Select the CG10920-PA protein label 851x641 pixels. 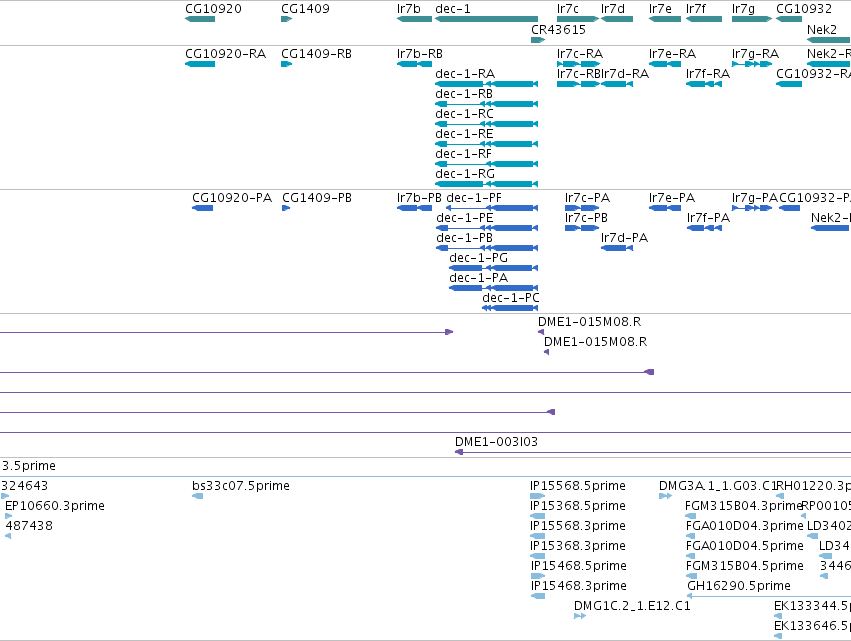click(232, 198)
